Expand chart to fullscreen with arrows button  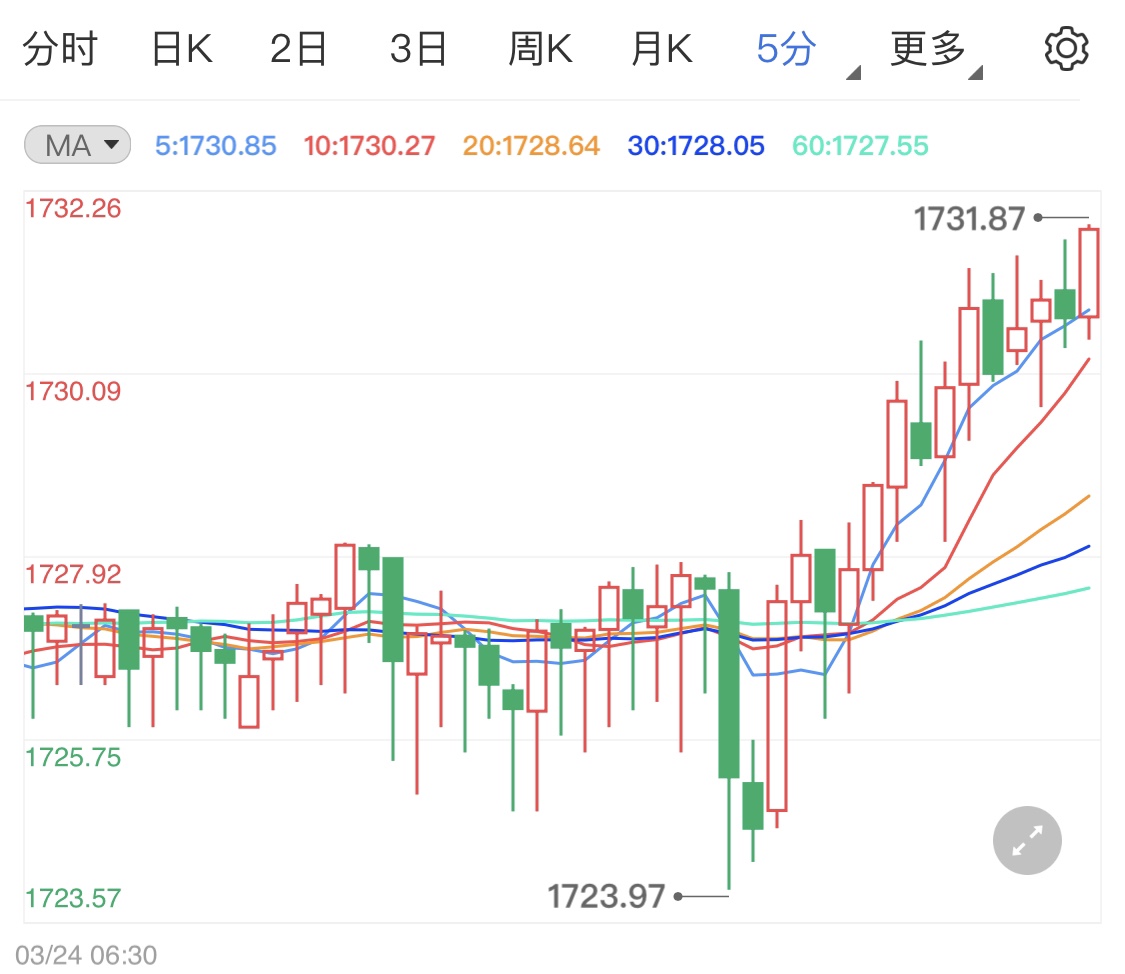(1027, 841)
